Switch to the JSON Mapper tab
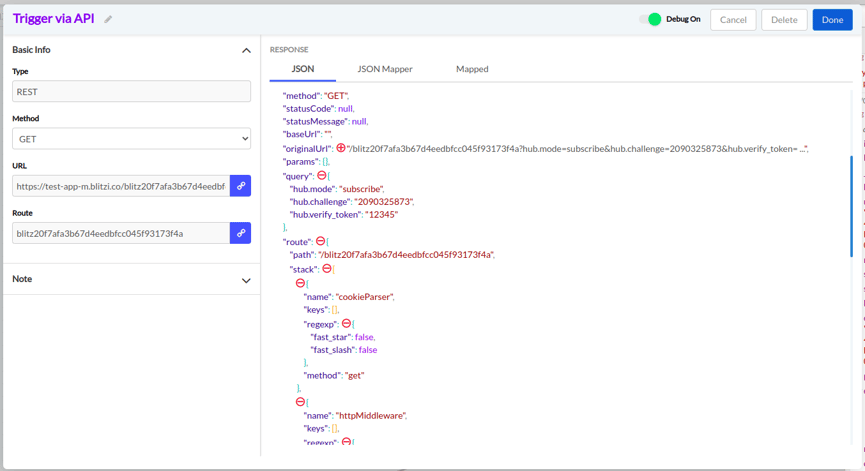Screen dimensions: 865x471 385,69
